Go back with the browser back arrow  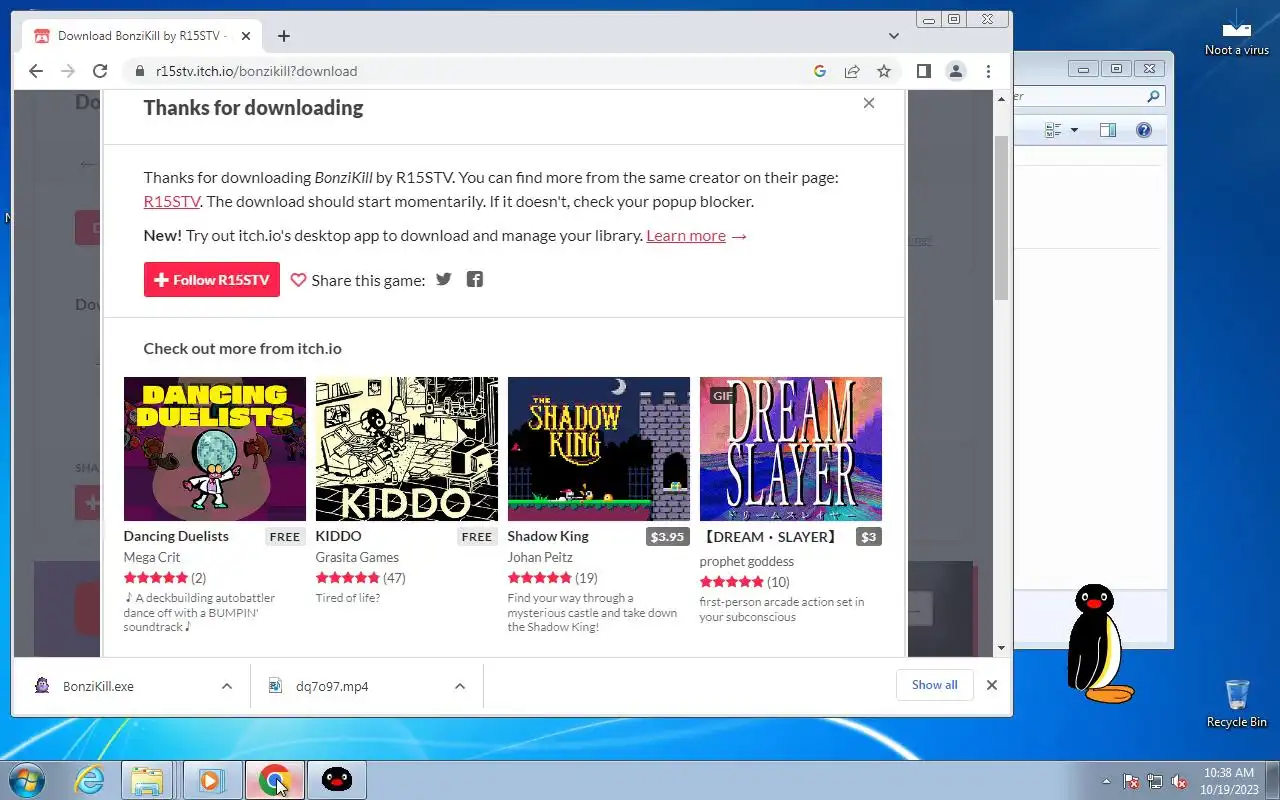point(36,71)
